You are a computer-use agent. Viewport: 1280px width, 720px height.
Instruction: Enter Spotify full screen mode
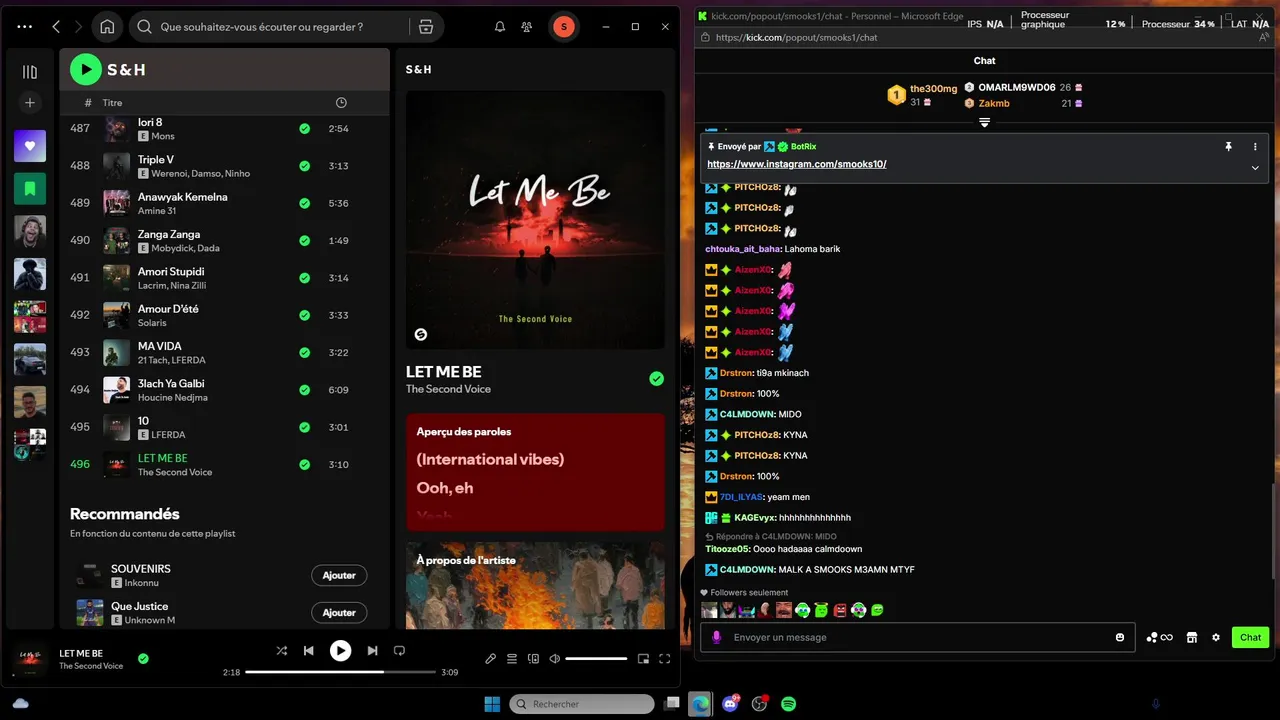click(665, 659)
